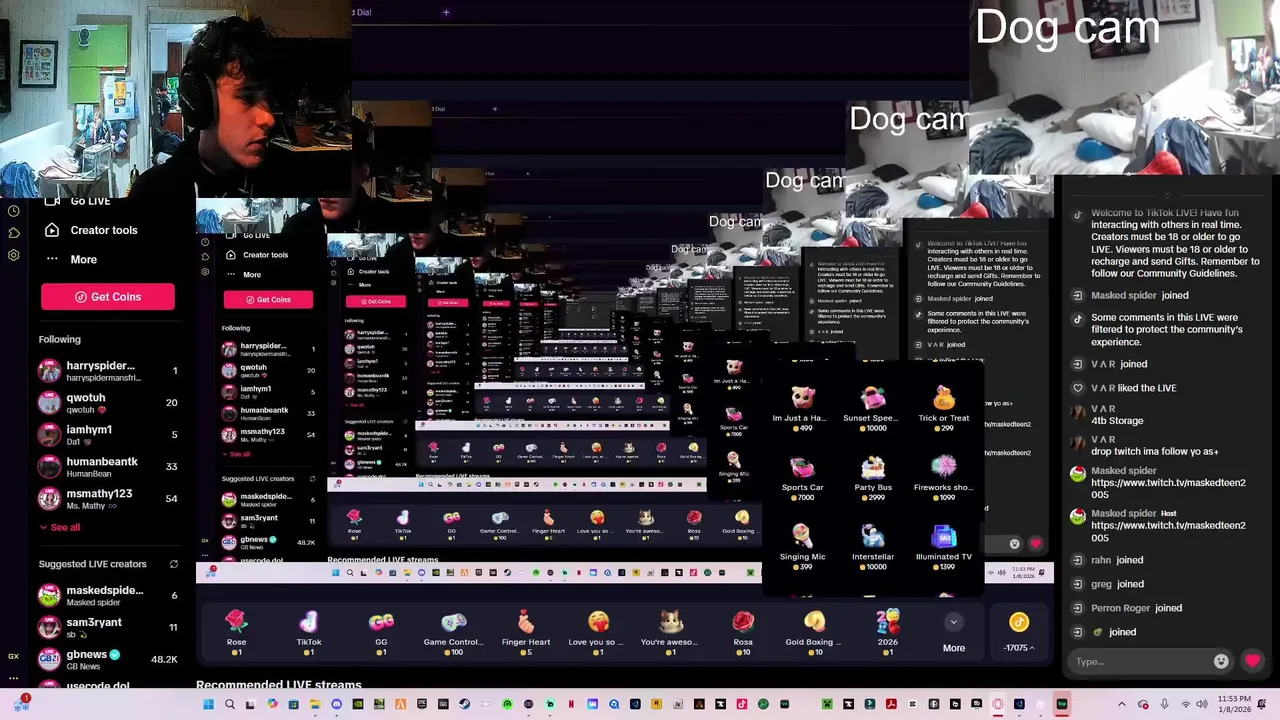
Task: Send the Finger Heart gift
Action: point(526,632)
